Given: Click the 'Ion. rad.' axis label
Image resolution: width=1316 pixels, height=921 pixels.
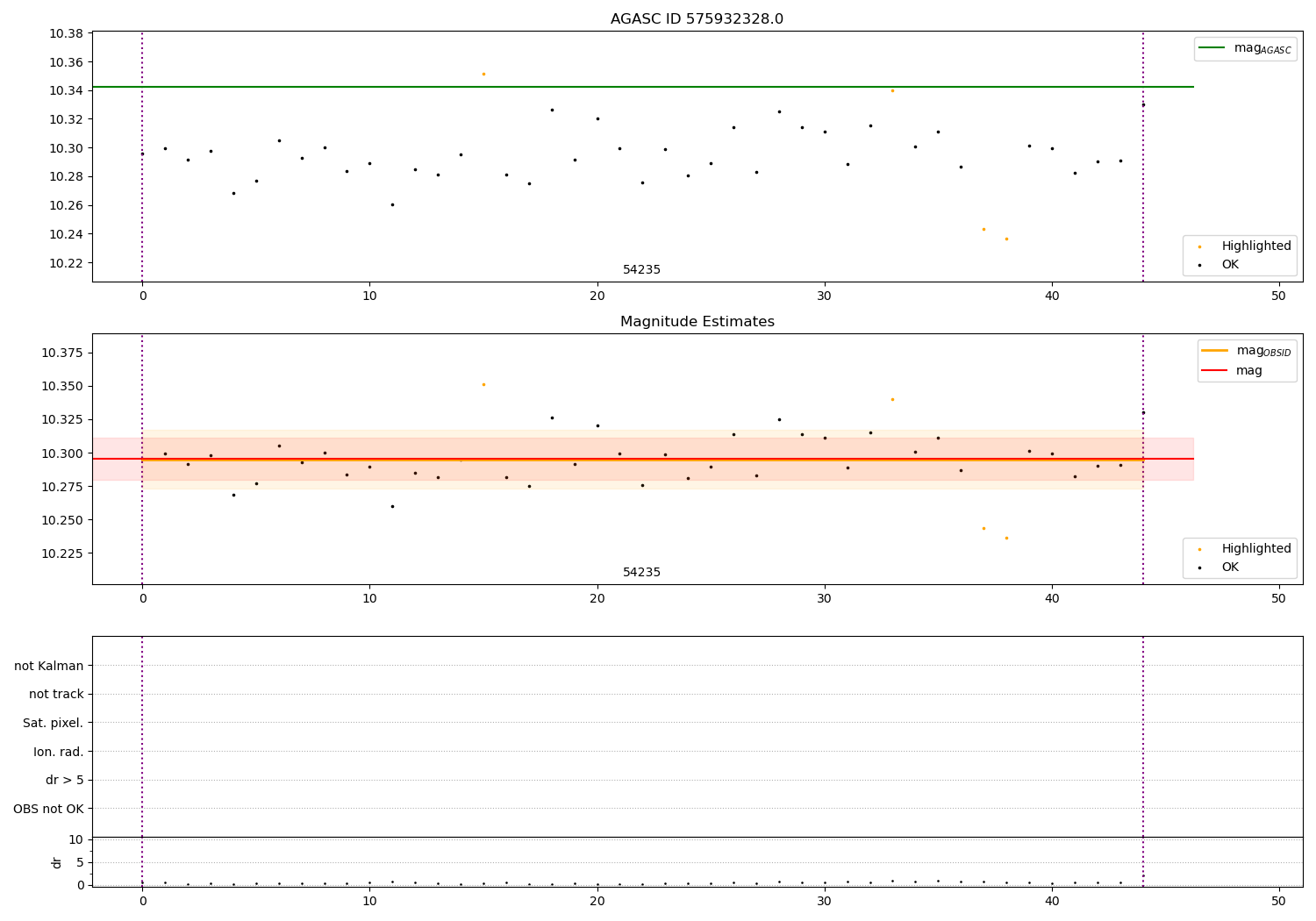Looking at the screenshot, I should [59, 752].
